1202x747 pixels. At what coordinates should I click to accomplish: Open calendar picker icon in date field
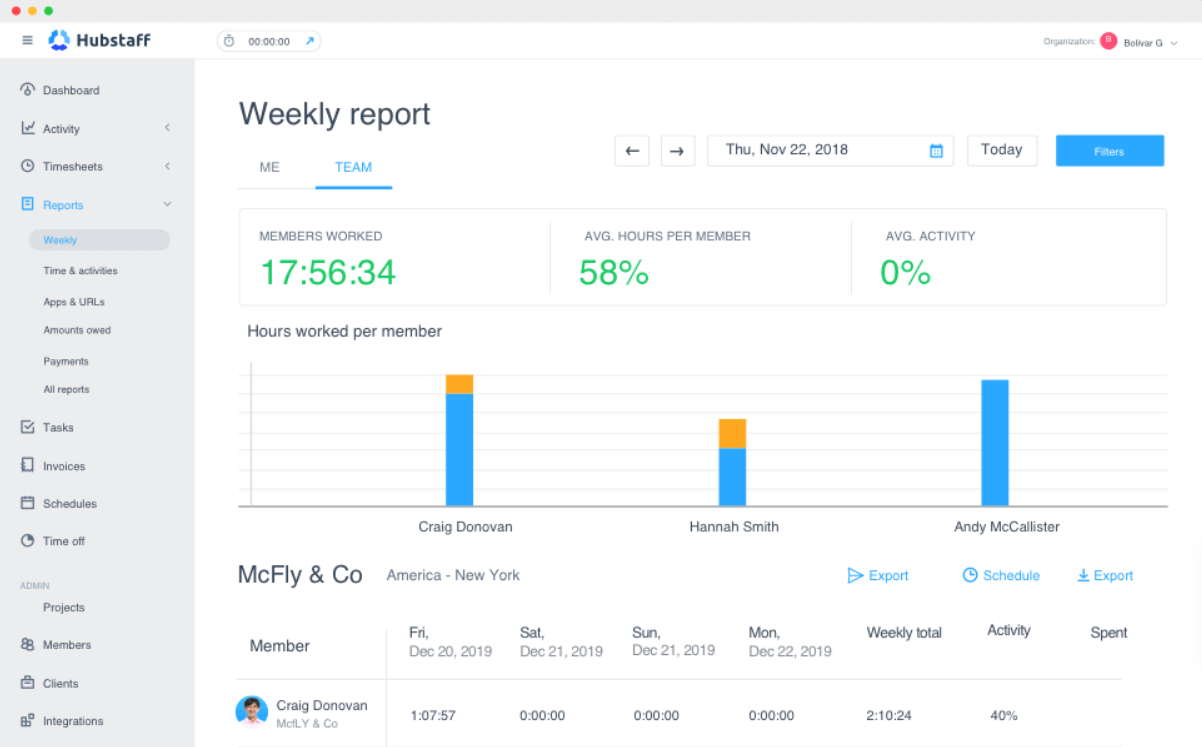click(x=936, y=151)
